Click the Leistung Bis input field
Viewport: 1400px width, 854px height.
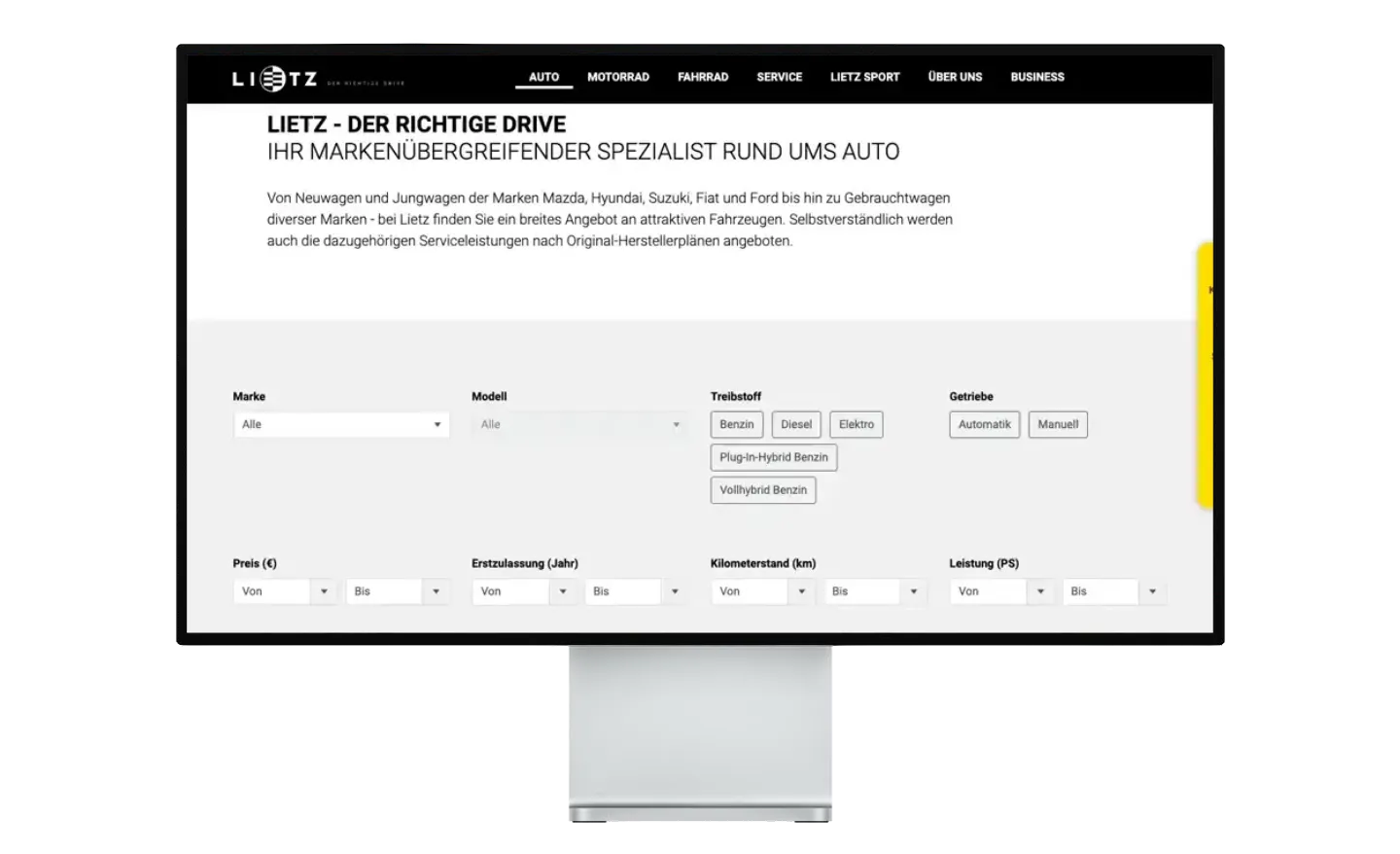point(1101,591)
